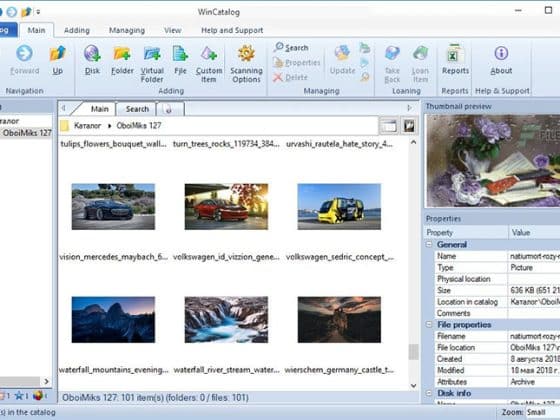Click the third document tab with an icon
This screenshot has width=560, height=420.
[170, 109]
